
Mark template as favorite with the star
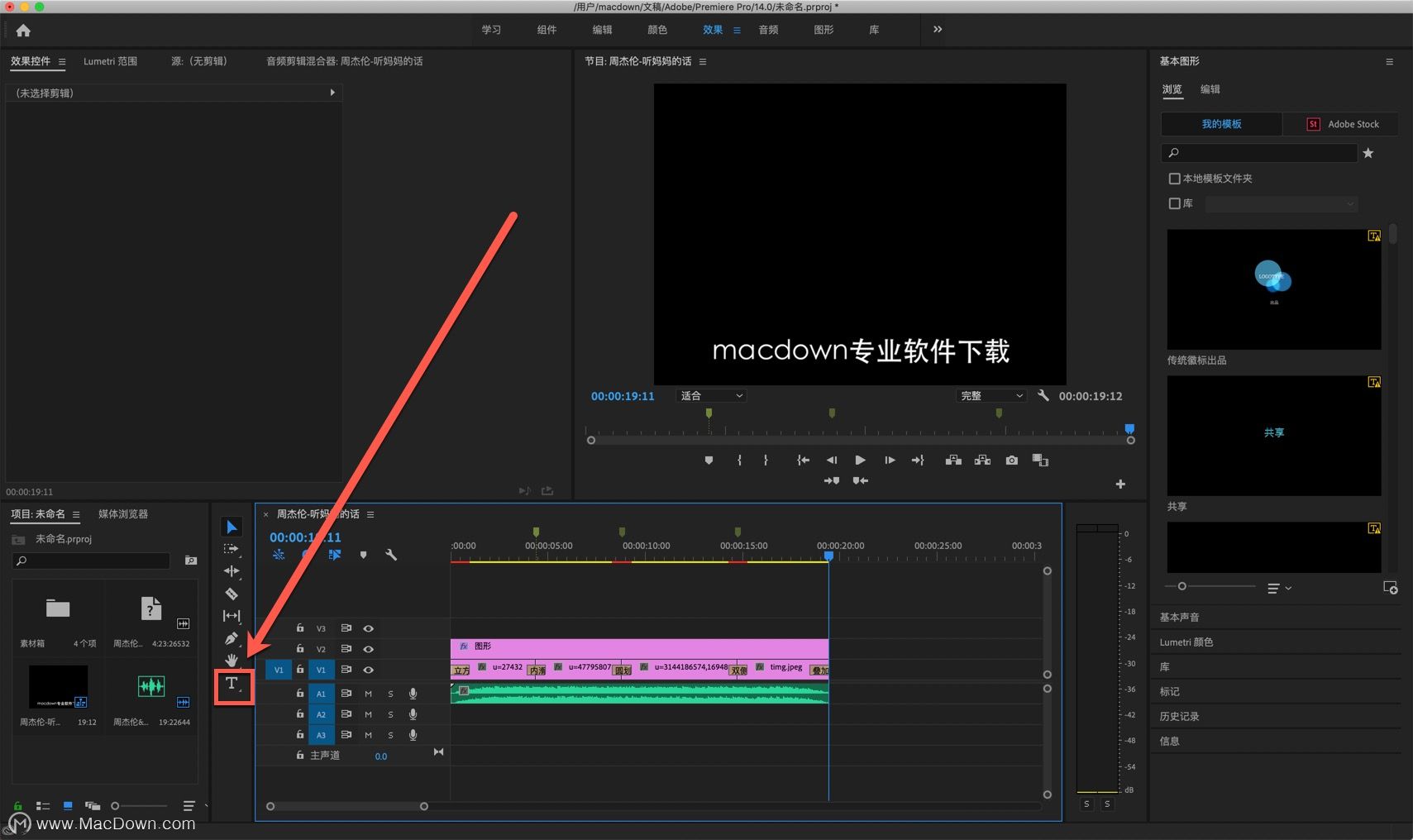(1368, 153)
